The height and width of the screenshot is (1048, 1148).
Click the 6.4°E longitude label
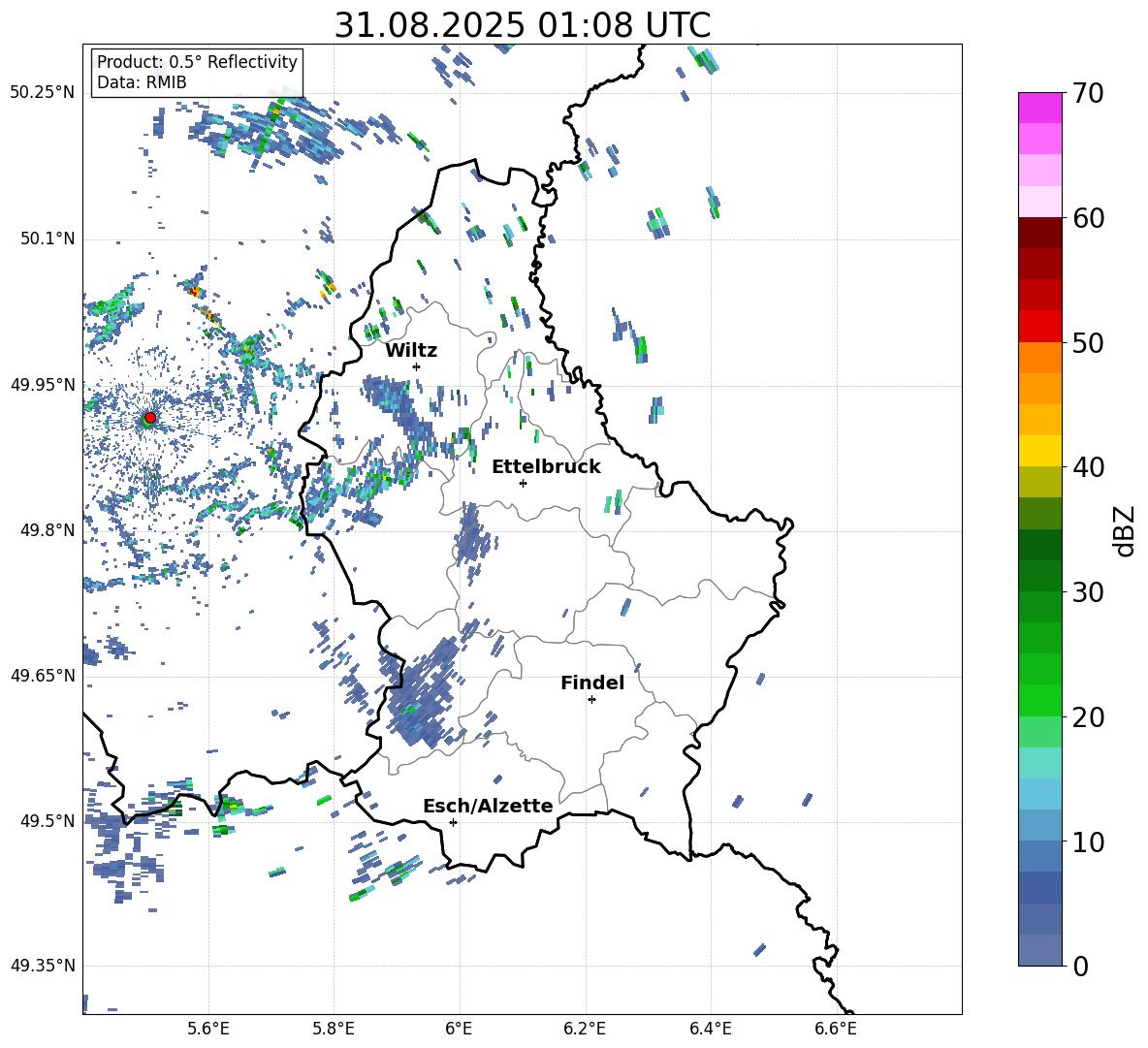click(x=710, y=1029)
